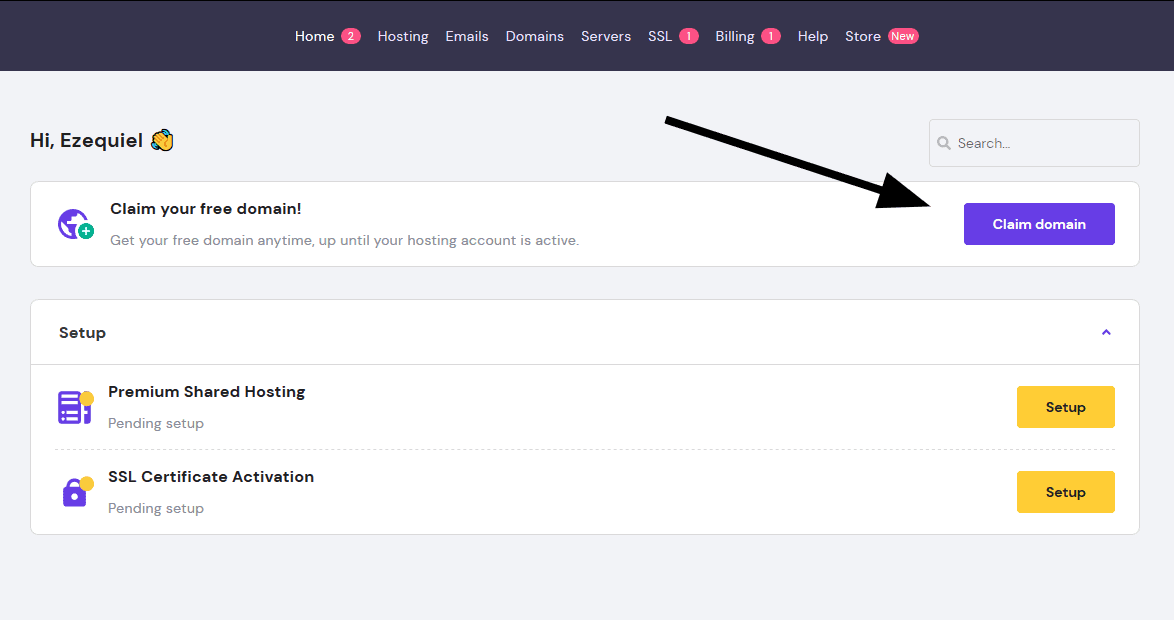This screenshot has width=1174, height=620.
Task: Click the 'SSL Certificate Activation' title
Action: click(x=211, y=477)
